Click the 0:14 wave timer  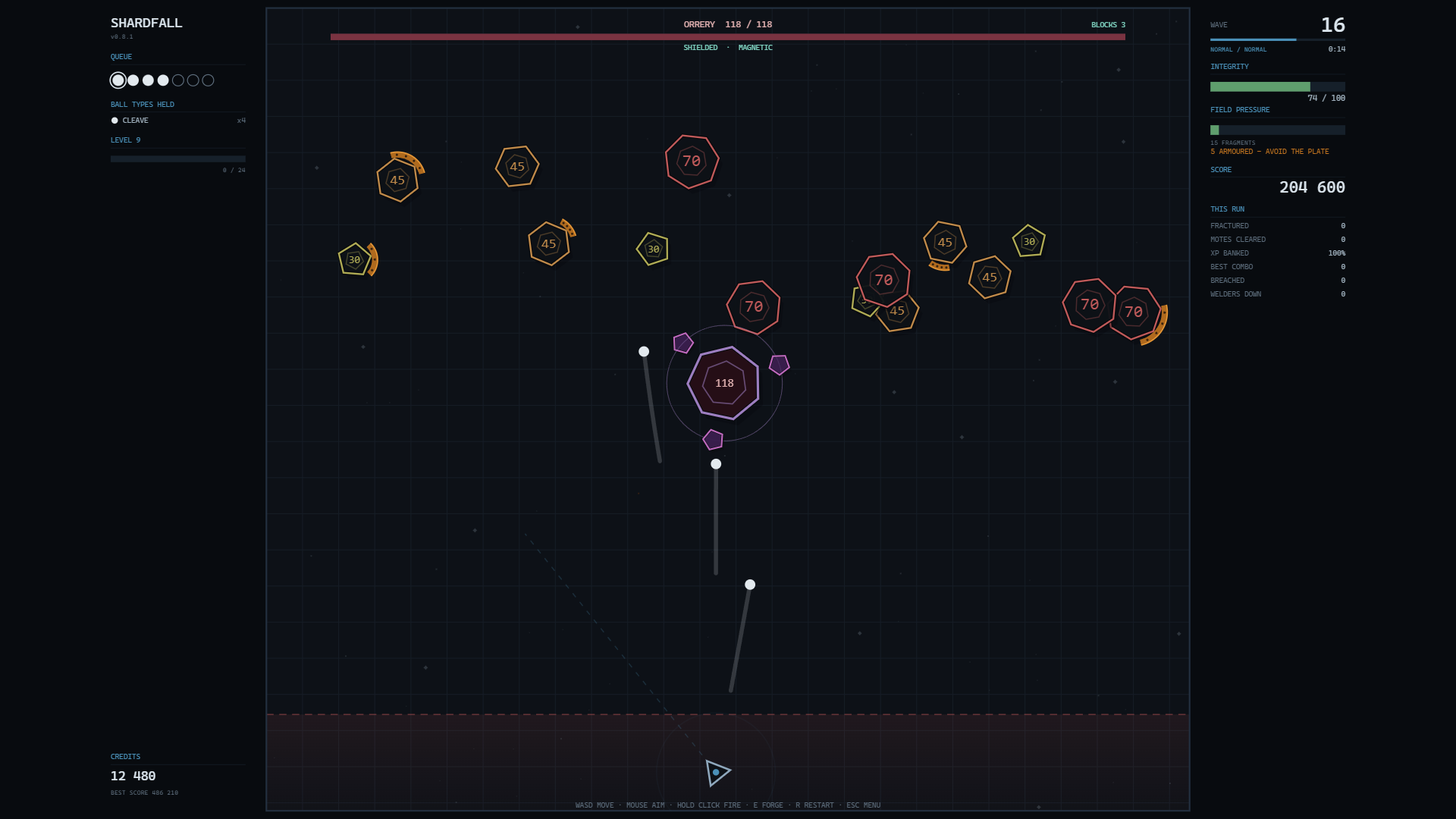point(1337,49)
